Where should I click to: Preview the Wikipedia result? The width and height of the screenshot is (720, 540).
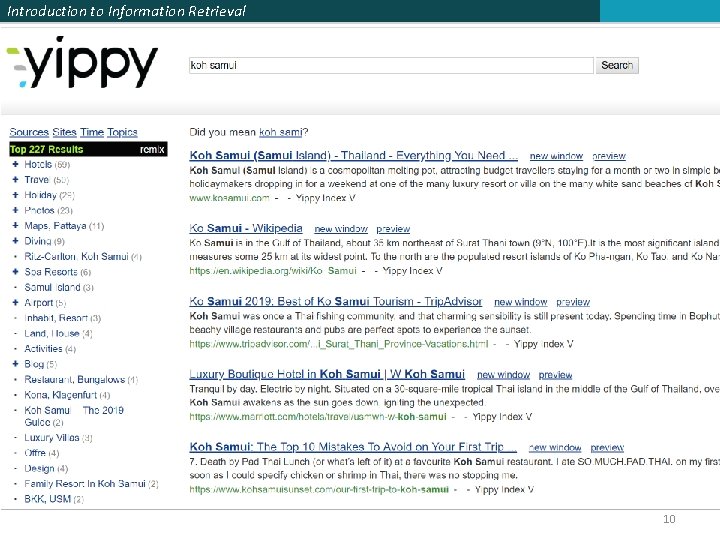[x=393, y=229]
